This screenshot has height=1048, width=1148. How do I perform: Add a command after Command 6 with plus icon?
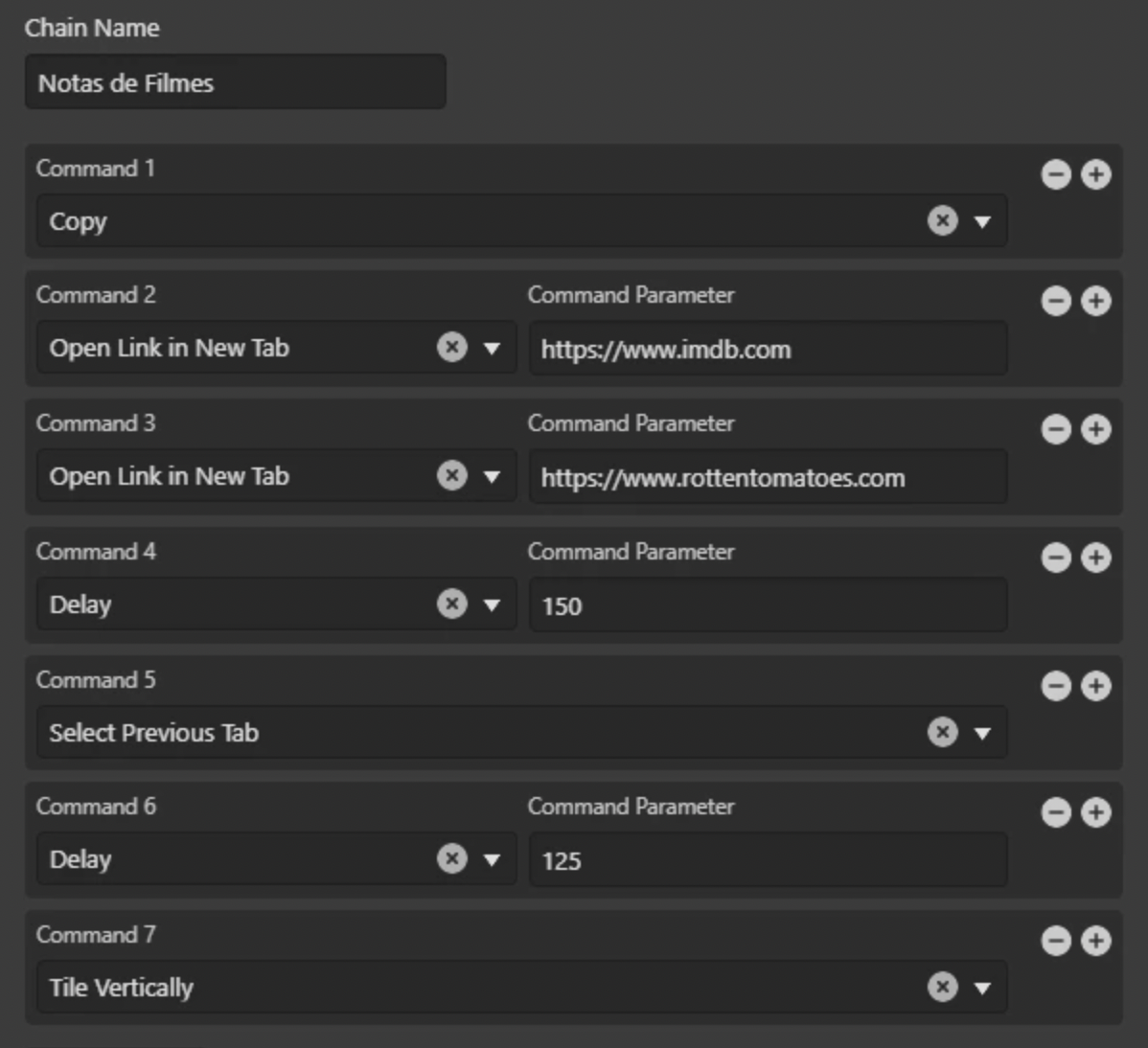tap(1095, 811)
